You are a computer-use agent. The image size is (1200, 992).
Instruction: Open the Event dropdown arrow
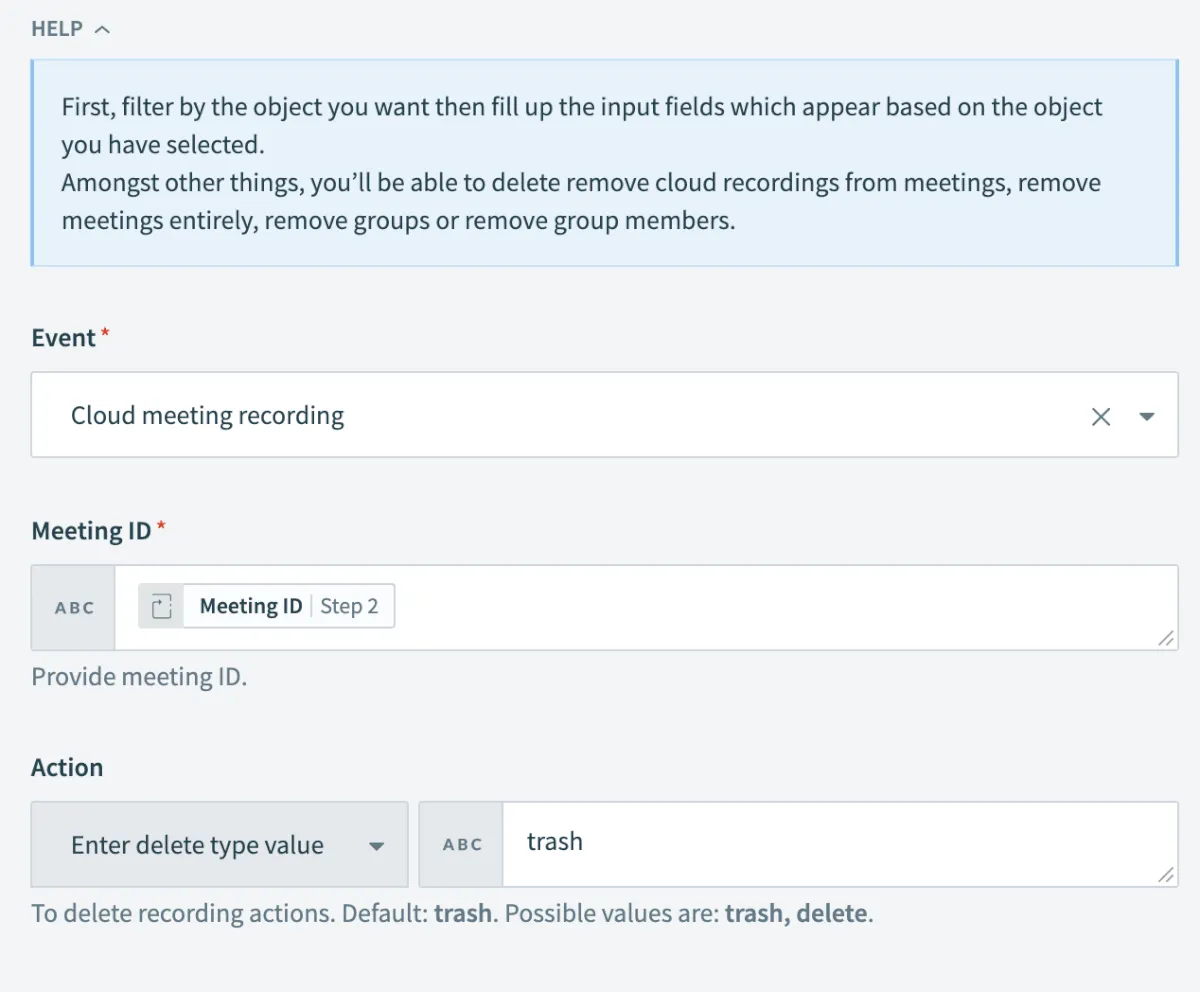click(x=1147, y=417)
